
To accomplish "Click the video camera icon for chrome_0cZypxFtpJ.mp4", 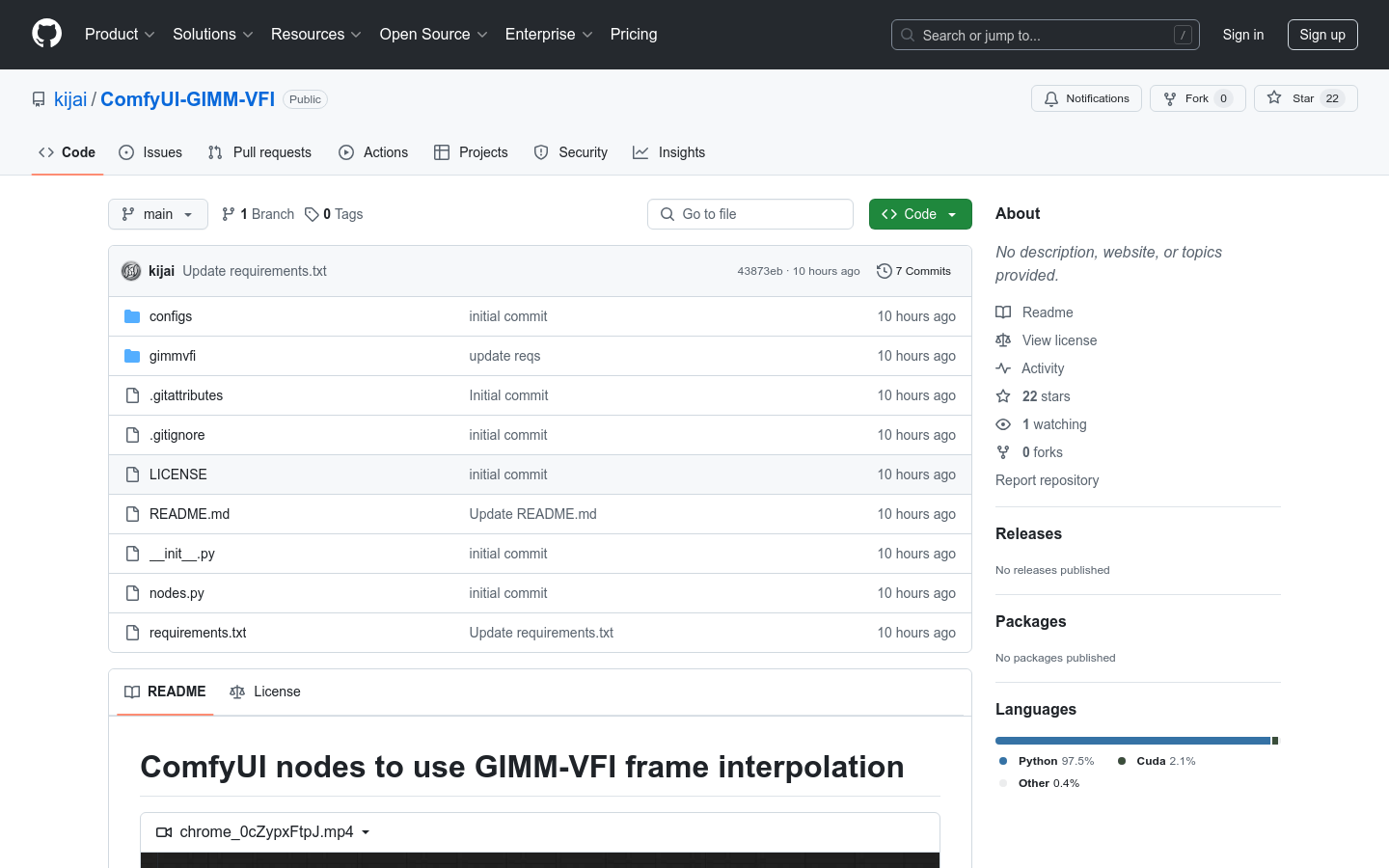I will [164, 832].
